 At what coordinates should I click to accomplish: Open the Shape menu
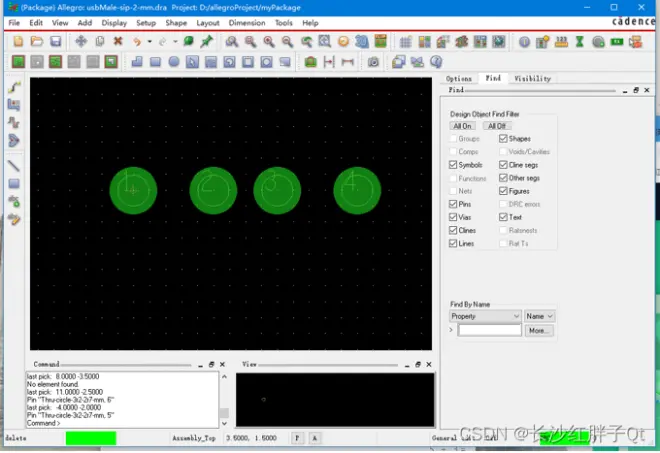coord(176,23)
